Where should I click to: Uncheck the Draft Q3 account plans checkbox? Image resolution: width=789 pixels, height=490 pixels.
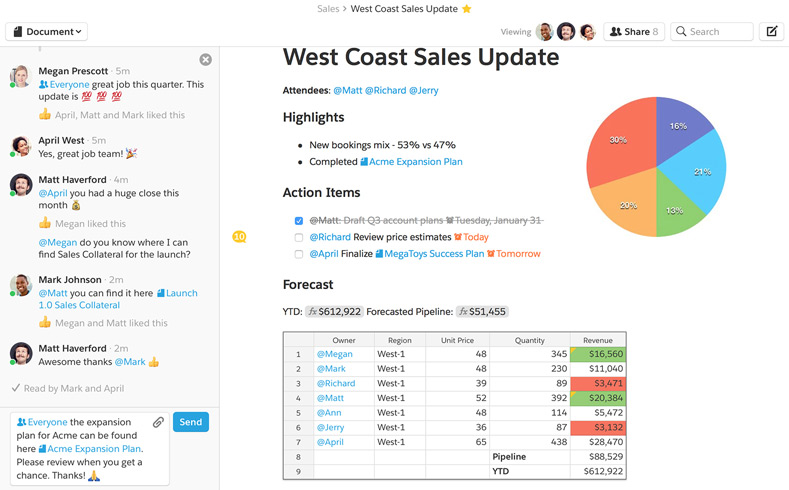[x=299, y=221]
